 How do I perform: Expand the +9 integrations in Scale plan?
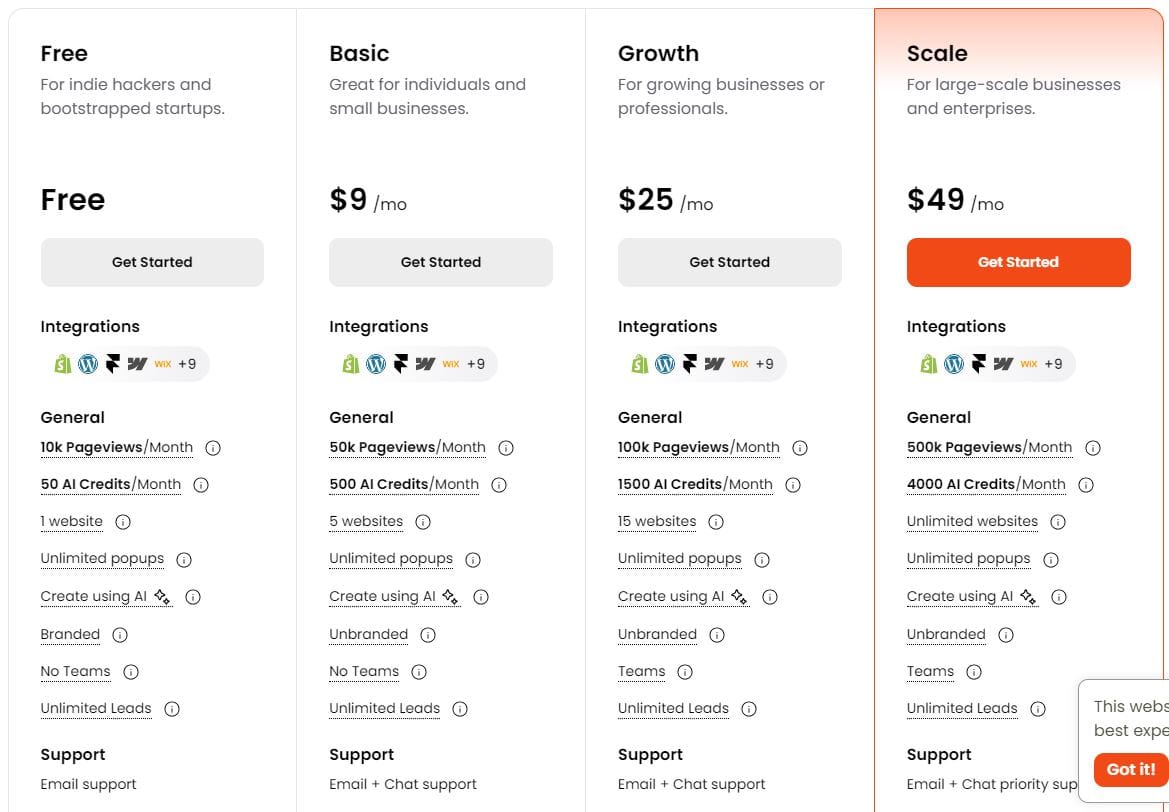tap(1053, 364)
